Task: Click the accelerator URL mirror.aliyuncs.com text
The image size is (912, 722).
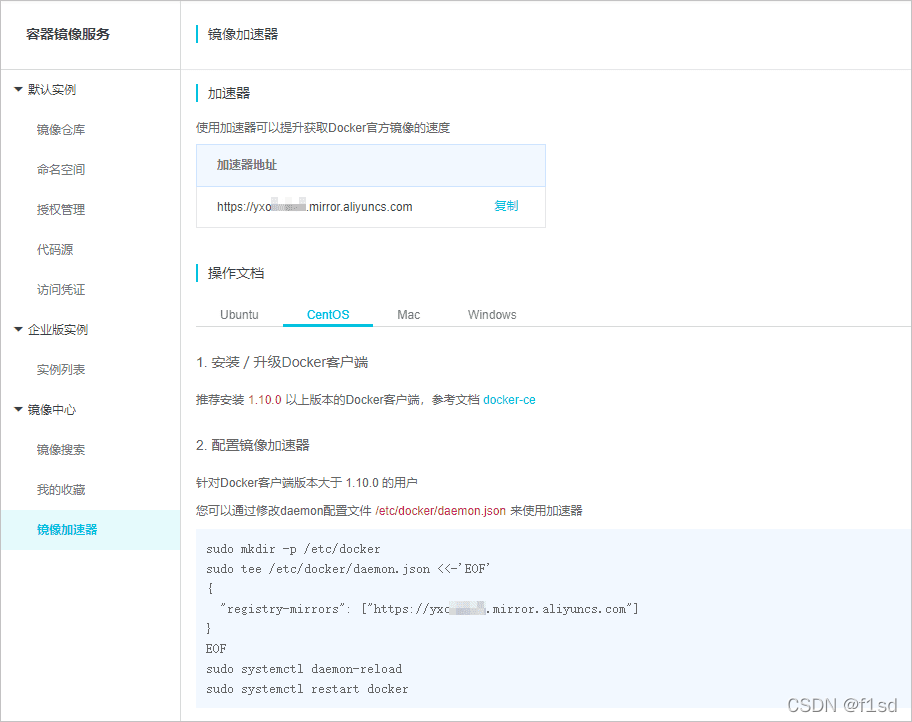Action: point(315,207)
